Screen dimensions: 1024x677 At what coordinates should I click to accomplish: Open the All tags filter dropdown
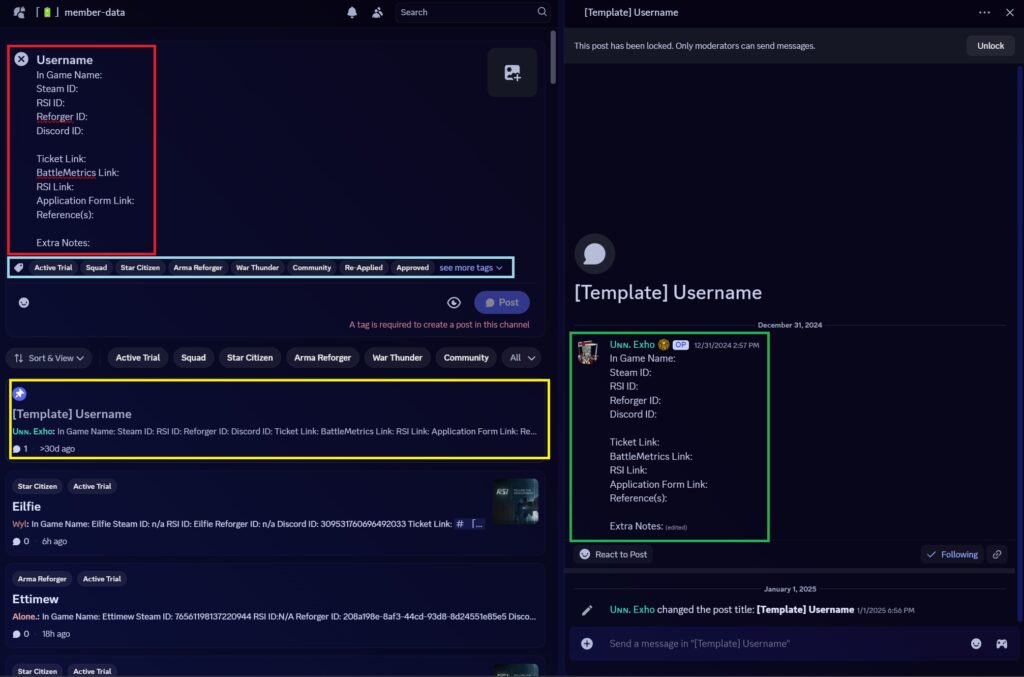pyautogui.click(x=522, y=358)
